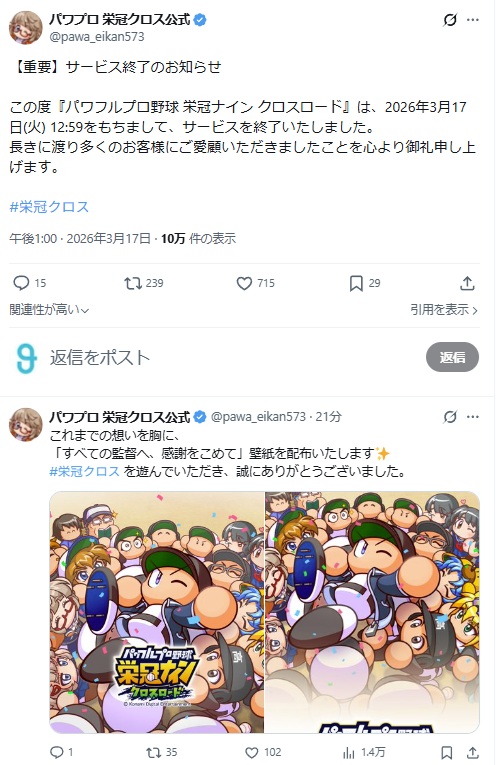Open 引用を表示 to view quotes

(444, 309)
